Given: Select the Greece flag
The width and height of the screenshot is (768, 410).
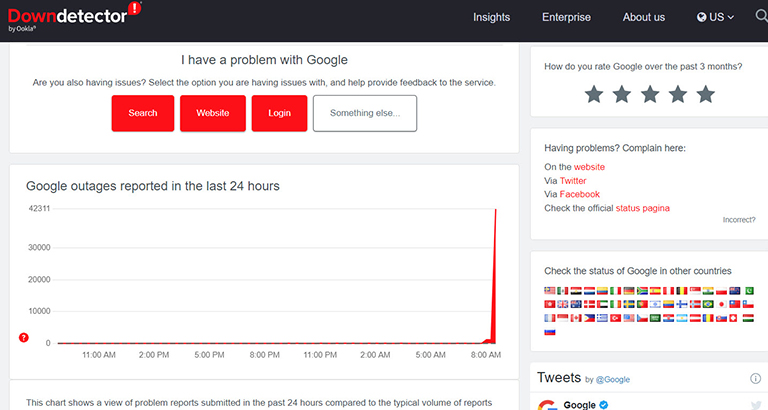Looking at the screenshot, I should point(602,318).
